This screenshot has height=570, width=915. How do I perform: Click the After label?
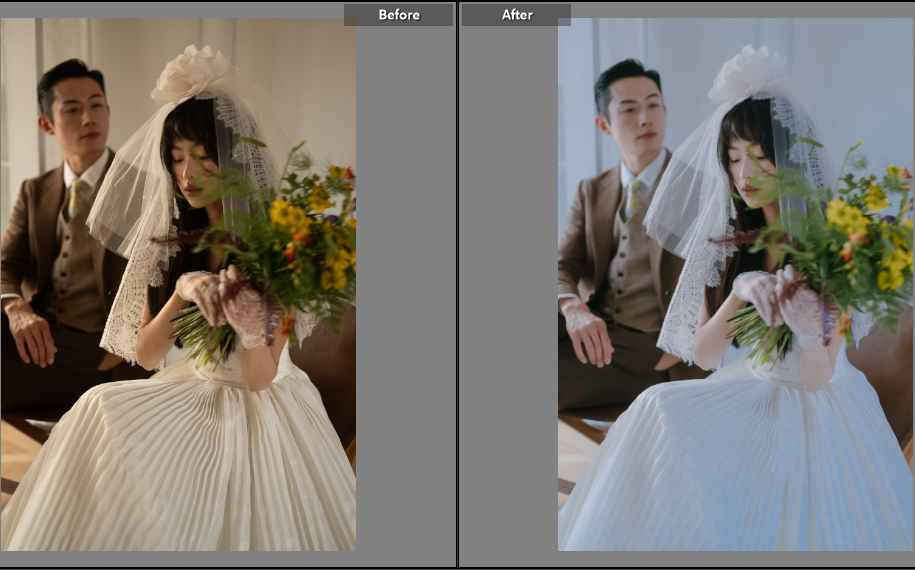tap(516, 15)
